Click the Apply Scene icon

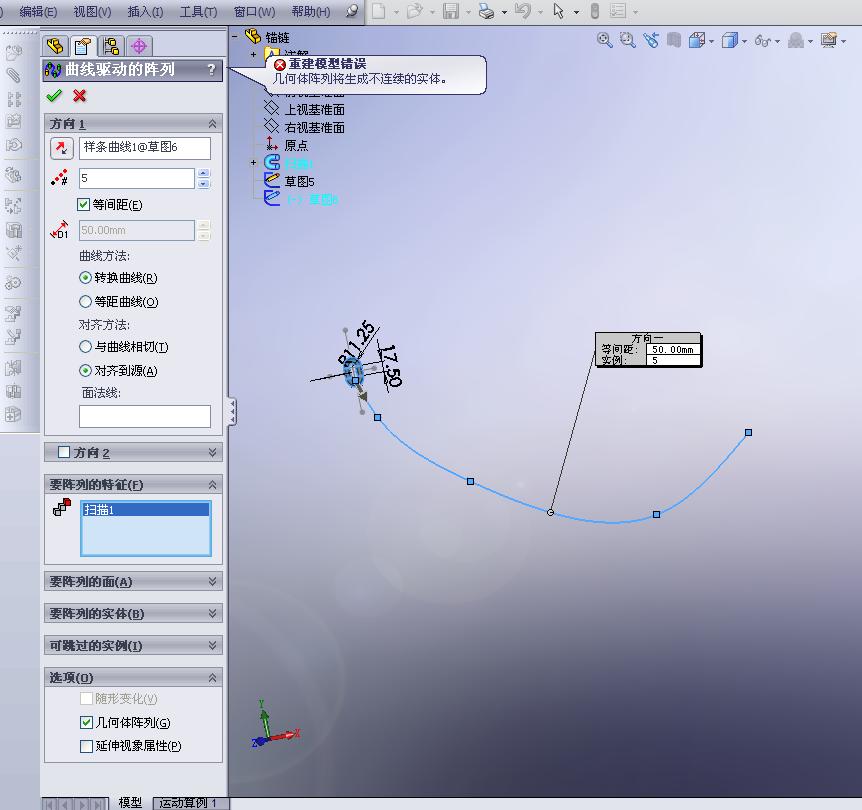(796, 40)
